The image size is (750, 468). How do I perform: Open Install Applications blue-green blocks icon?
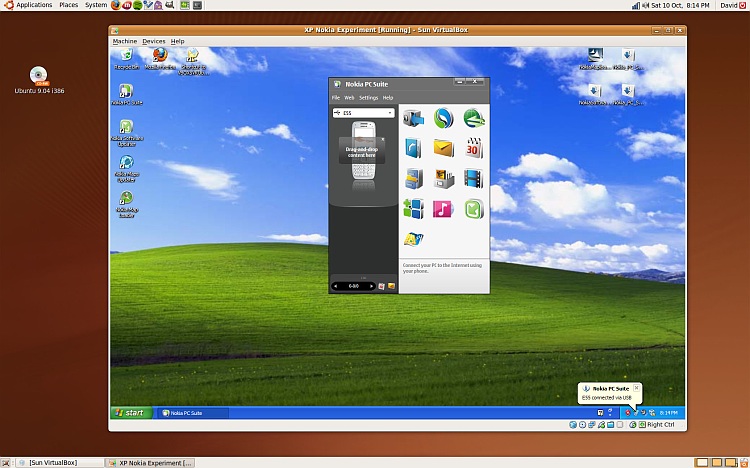point(413,209)
